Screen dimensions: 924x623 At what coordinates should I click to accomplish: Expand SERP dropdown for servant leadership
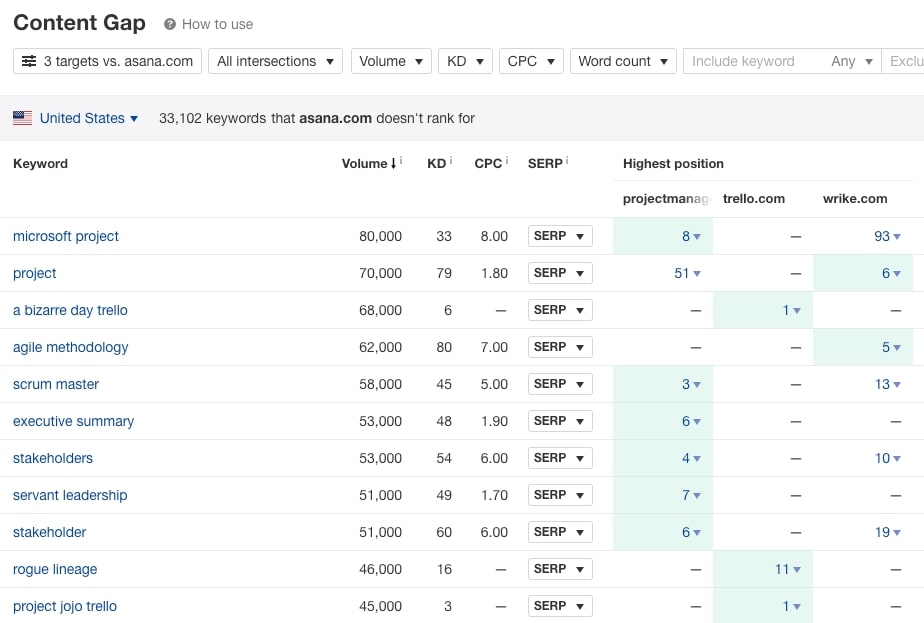coord(560,495)
